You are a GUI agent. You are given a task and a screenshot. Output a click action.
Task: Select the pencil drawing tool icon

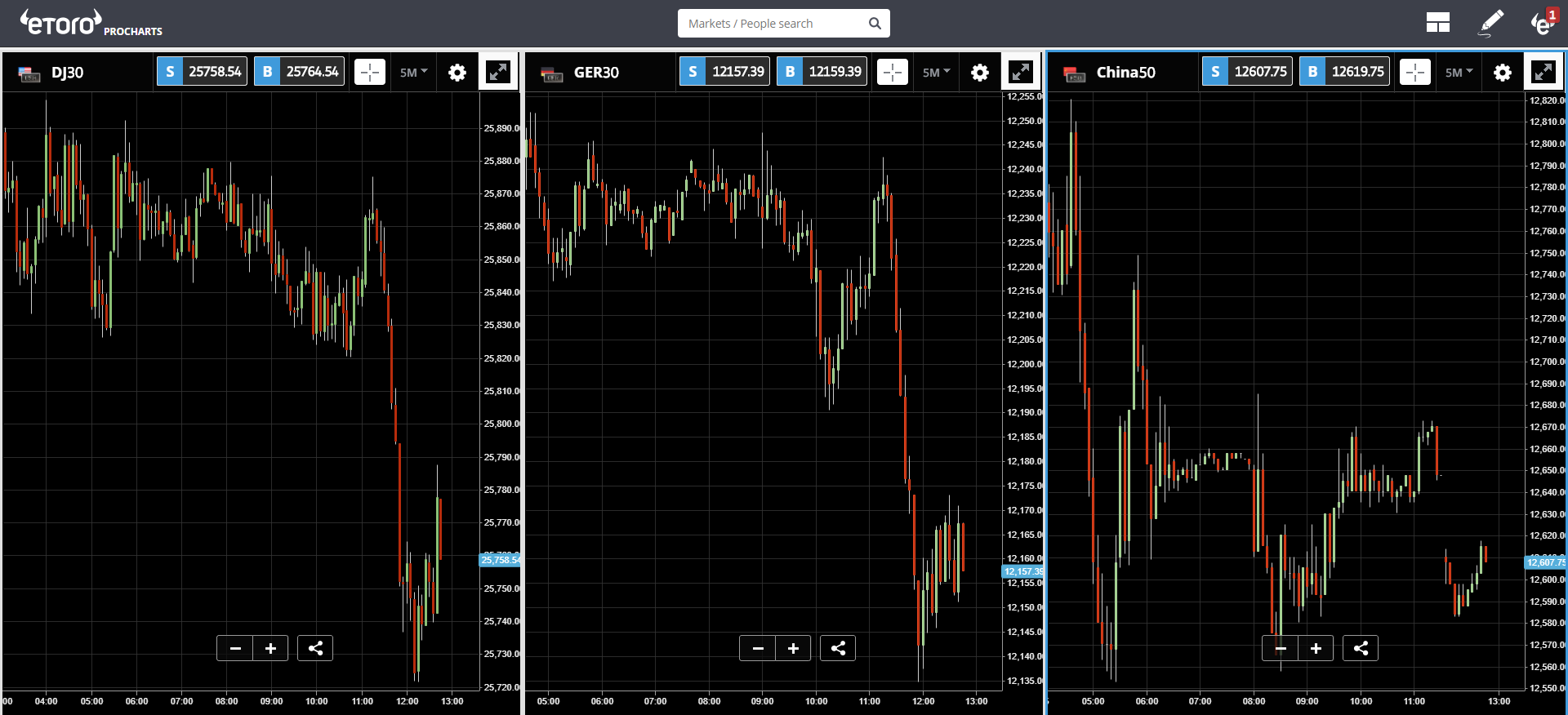(x=1491, y=23)
